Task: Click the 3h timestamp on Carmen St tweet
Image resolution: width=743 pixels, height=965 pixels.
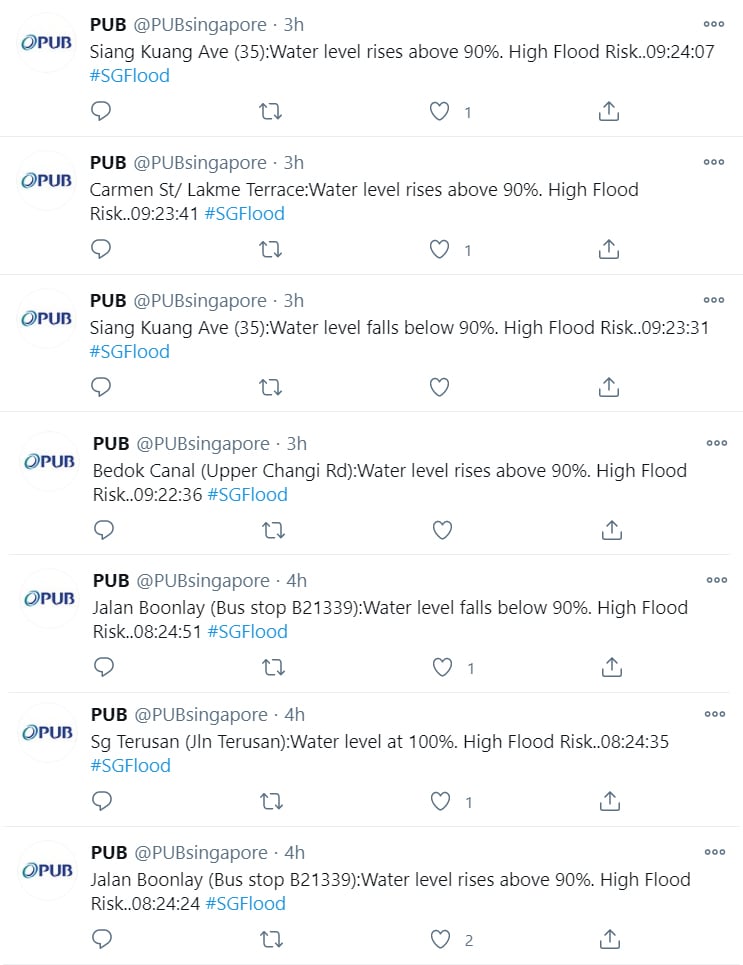Action: coord(294,162)
